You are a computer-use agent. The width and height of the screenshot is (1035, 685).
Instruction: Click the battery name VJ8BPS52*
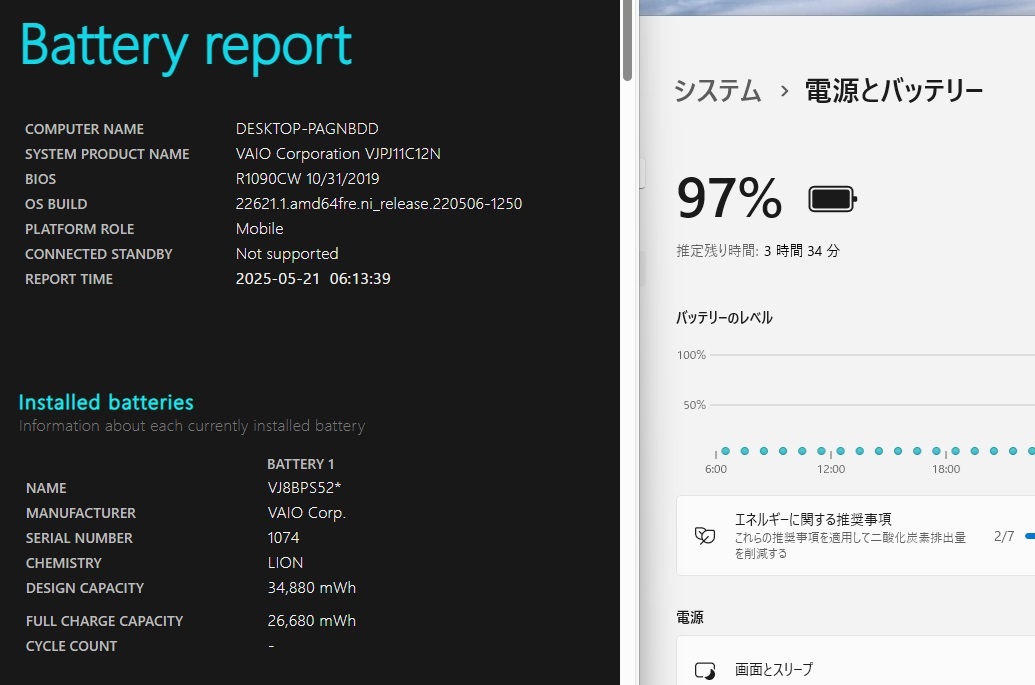(x=304, y=488)
